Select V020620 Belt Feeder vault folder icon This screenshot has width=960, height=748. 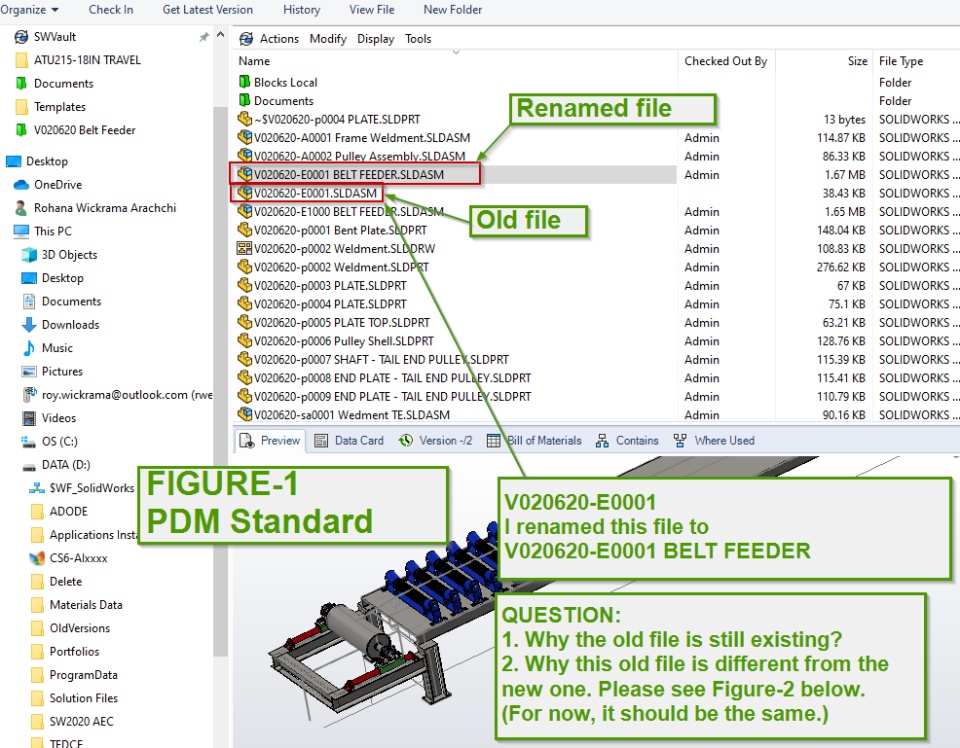[x=21, y=130]
